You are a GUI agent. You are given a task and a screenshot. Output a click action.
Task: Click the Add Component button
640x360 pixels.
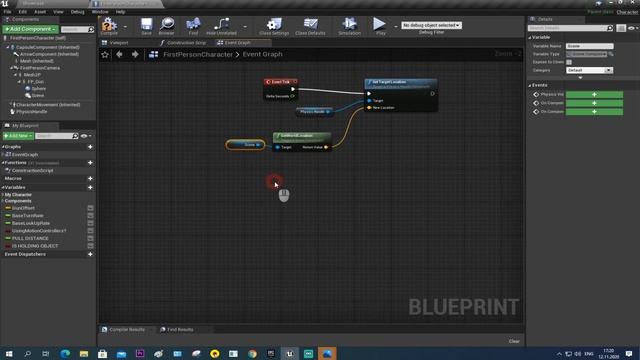click(30, 29)
